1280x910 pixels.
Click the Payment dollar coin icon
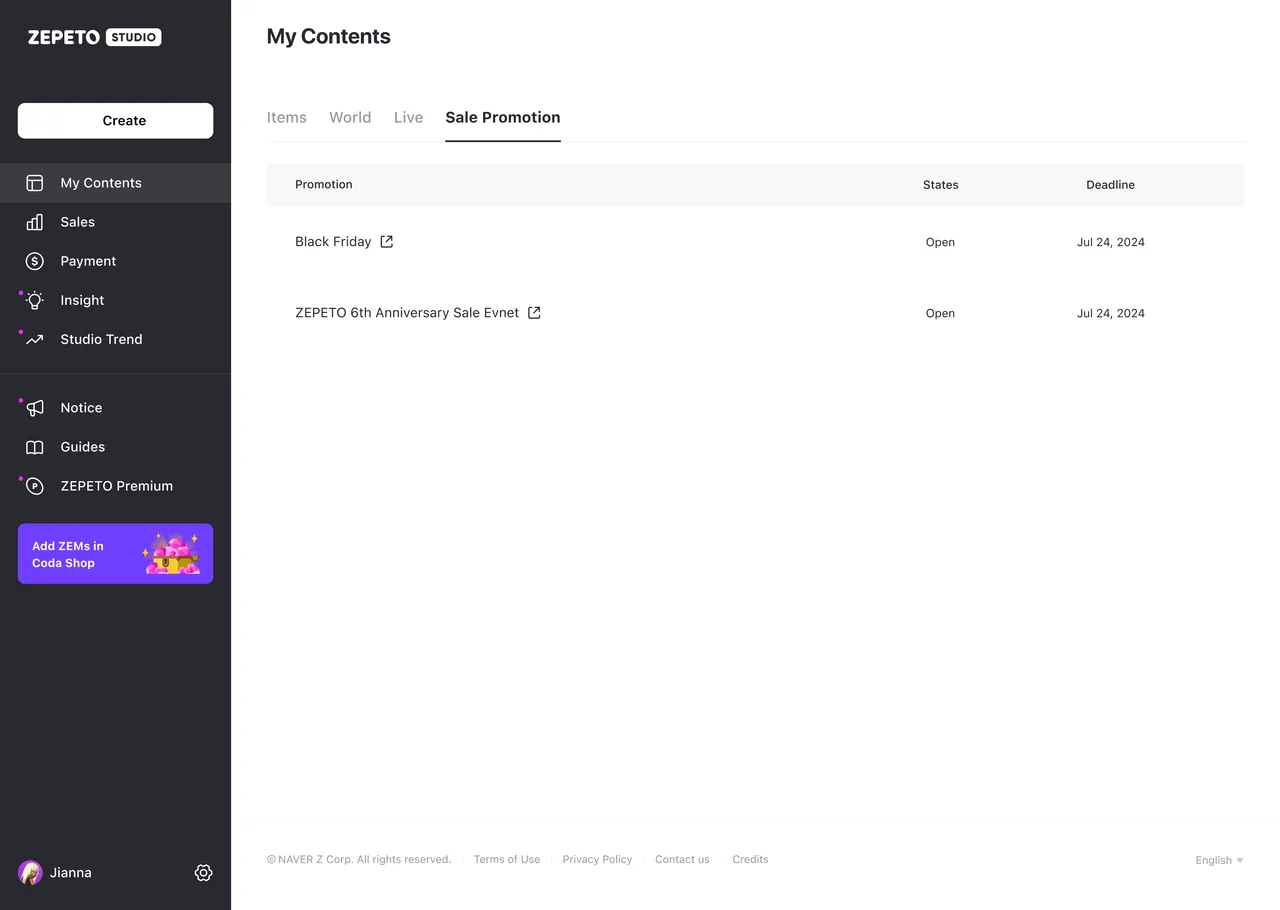coord(35,261)
